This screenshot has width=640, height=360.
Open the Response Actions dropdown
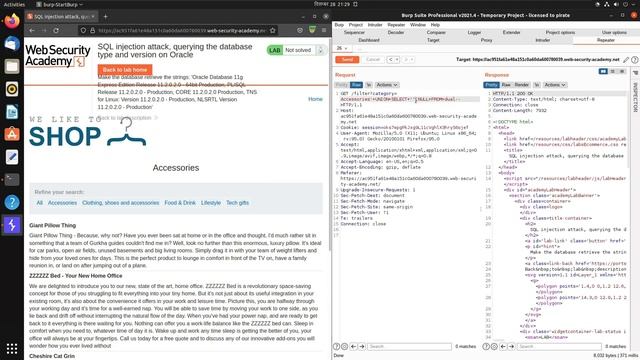pos(555,85)
